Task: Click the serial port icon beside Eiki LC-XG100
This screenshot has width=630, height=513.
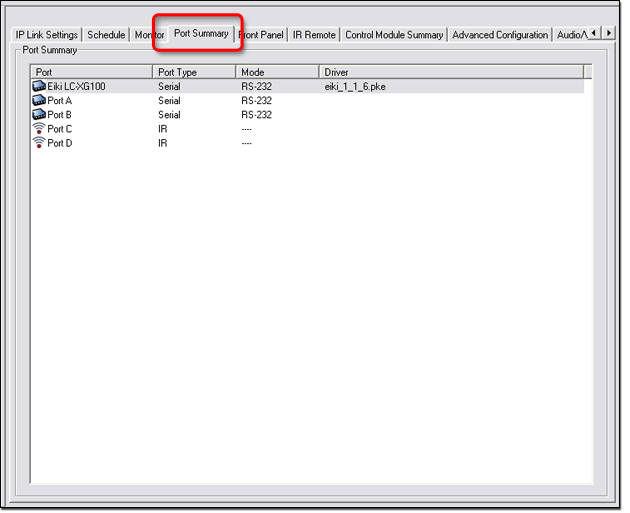Action: 39,87
